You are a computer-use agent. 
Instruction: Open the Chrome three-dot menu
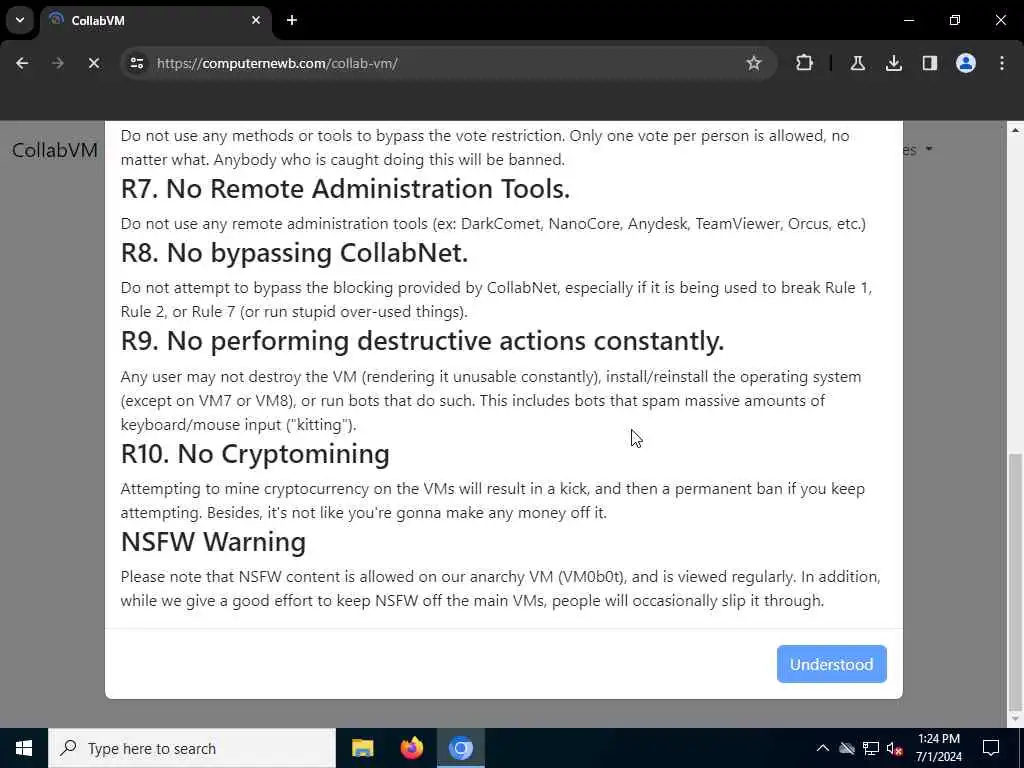(x=1002, y=63)
